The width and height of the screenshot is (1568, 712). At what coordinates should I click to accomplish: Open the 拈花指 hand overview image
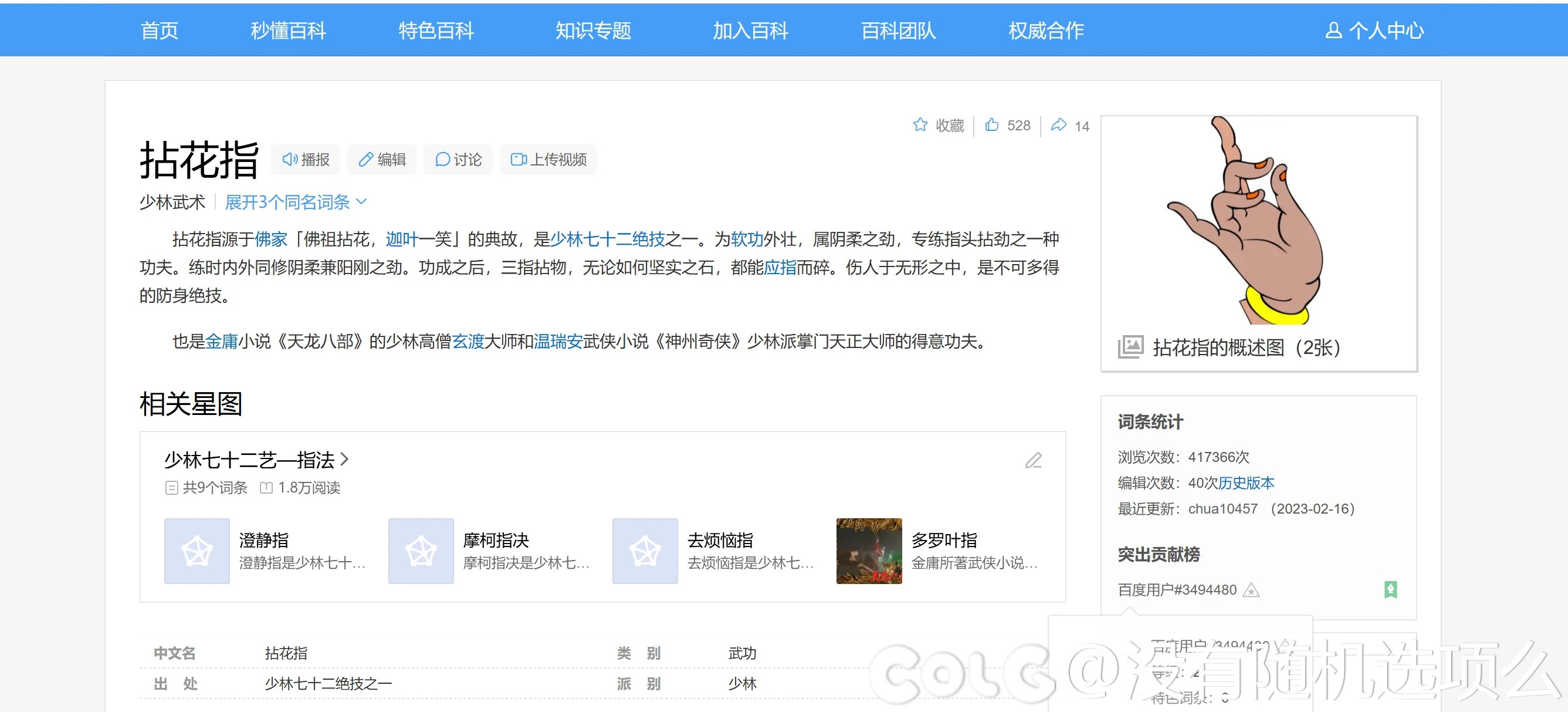click(x=1259, y=220)
